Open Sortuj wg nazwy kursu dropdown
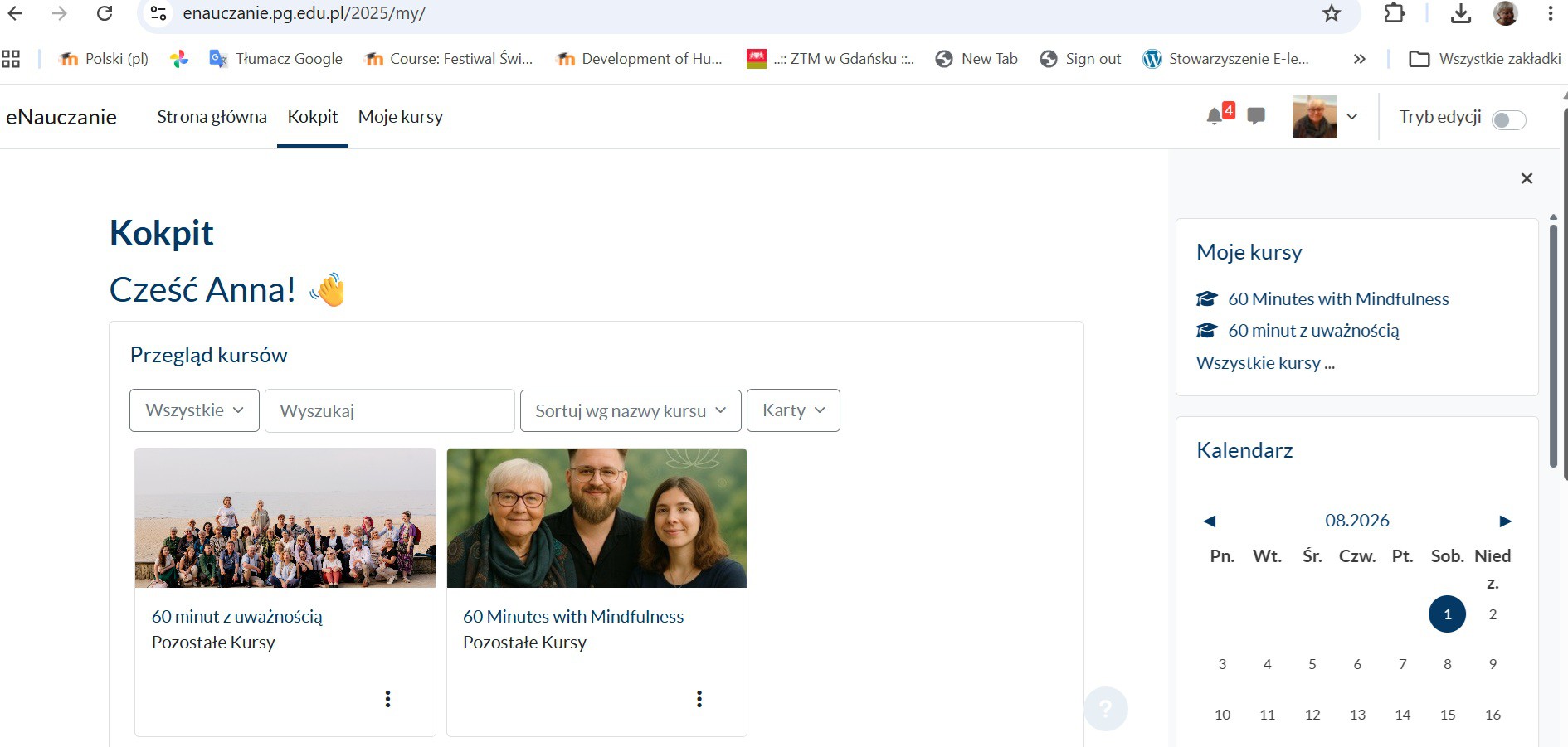Screen dimensions: 1568x747 631,410
